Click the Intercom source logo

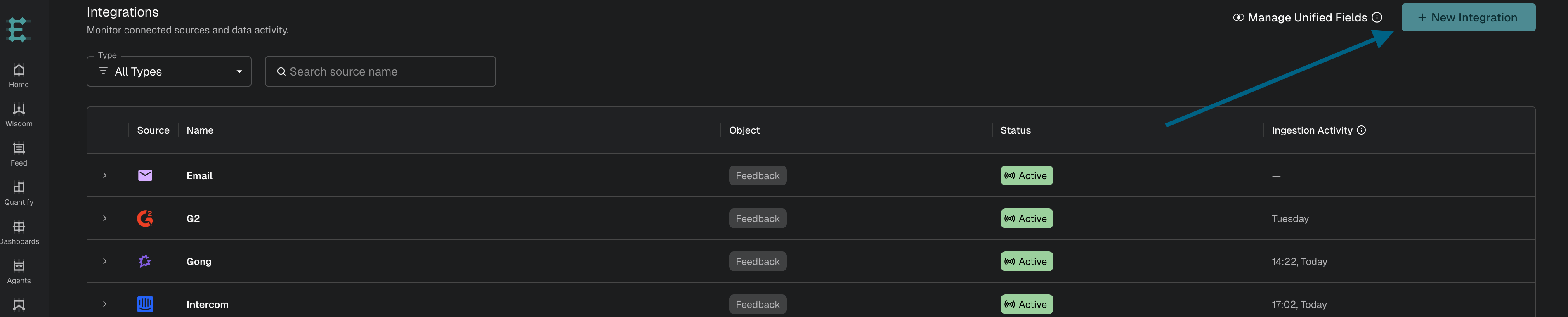pos(145,304)
